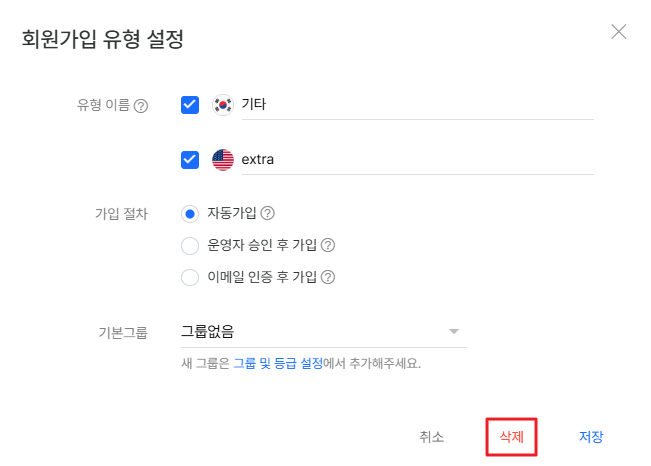Click the 취소 button
The image size is (651, 466).
[431, 437]
